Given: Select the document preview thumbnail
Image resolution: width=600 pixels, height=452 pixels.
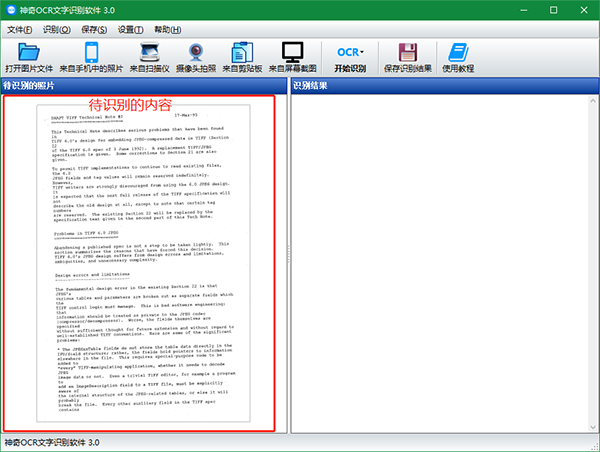Looking at the screenshot, I should (x=143, y=263).
